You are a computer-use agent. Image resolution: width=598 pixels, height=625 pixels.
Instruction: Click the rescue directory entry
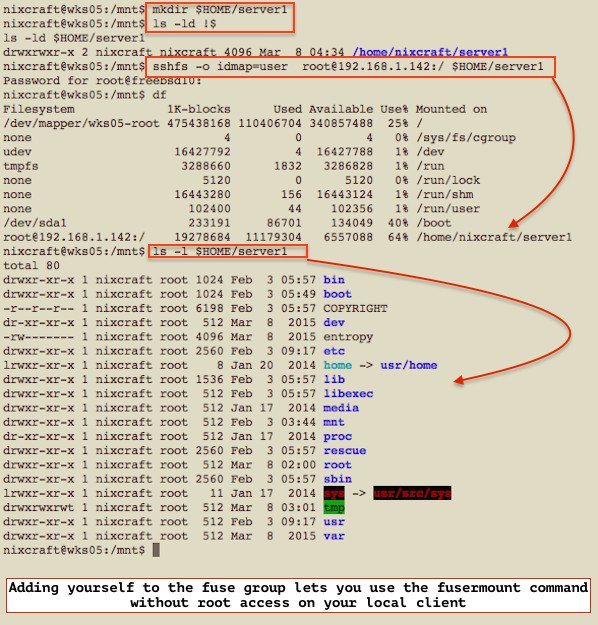[x=344, y=451]
